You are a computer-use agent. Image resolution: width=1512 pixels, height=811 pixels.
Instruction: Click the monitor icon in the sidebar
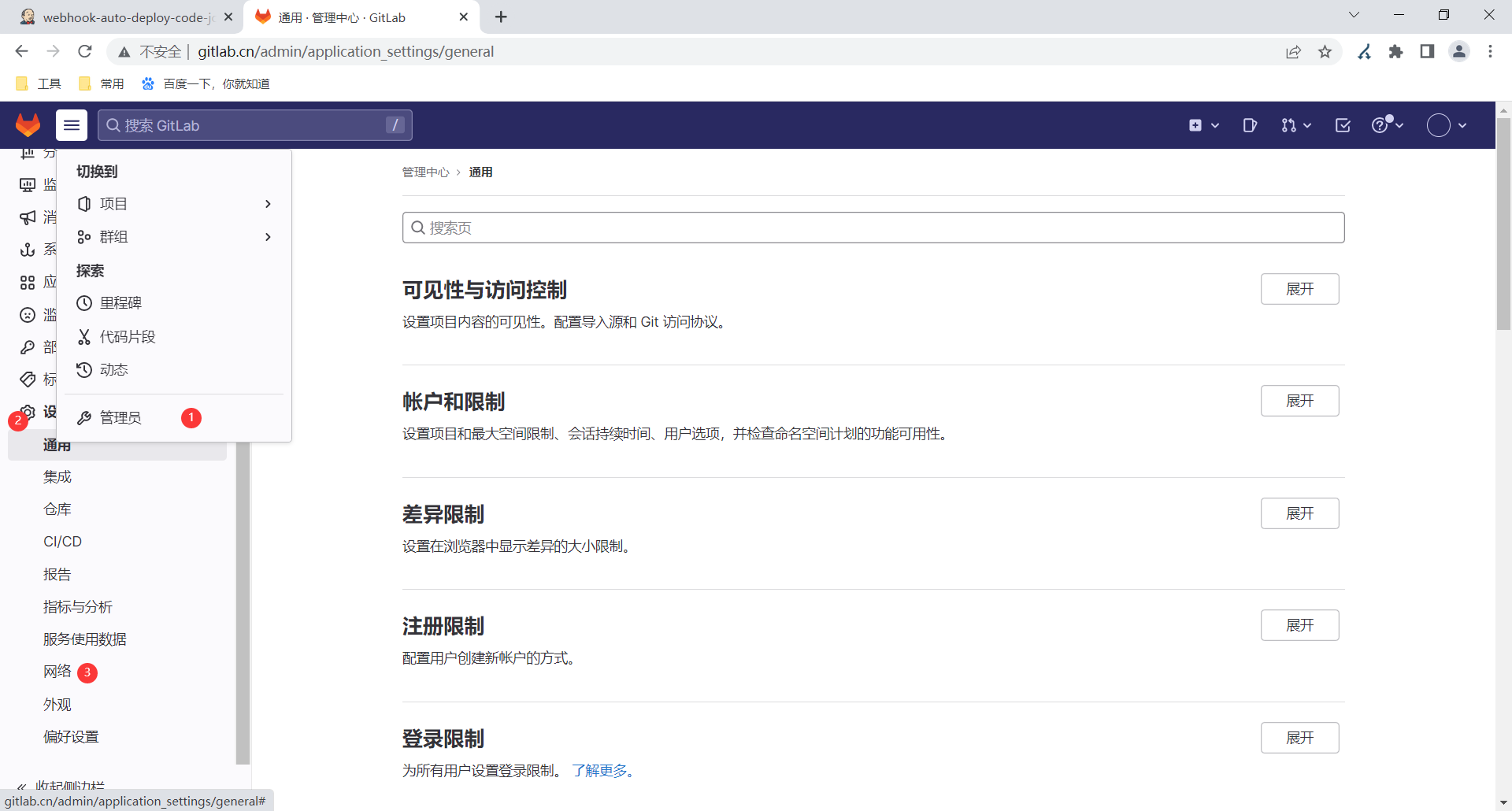28,185
